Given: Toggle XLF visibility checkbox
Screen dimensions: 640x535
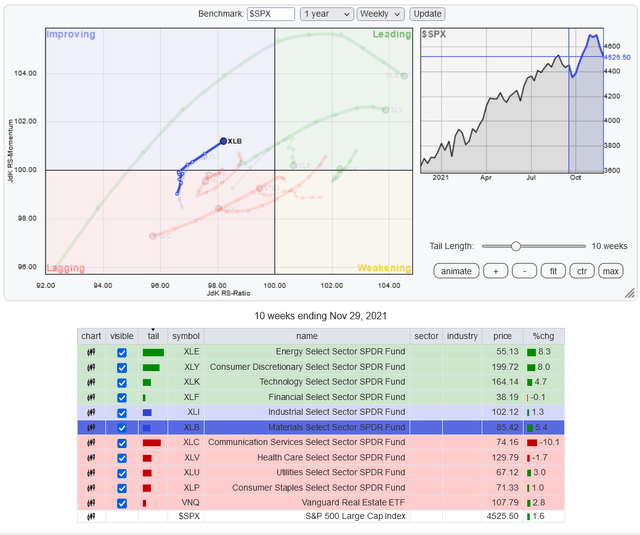Looking at the screenshot, I should pos(122,398).
